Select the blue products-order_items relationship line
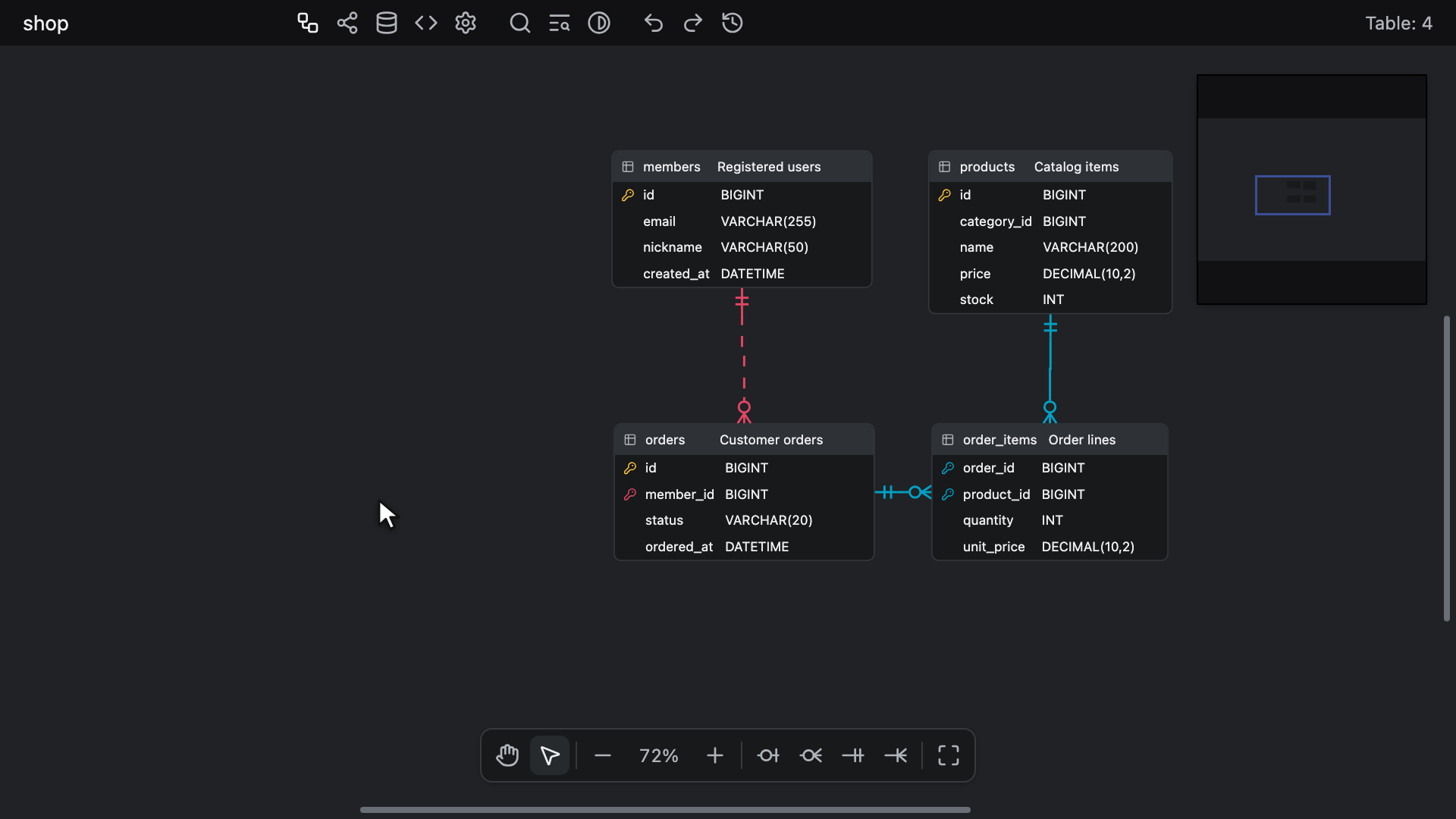The height and width of the screenshot is (819, 1456). (1050, 369)
